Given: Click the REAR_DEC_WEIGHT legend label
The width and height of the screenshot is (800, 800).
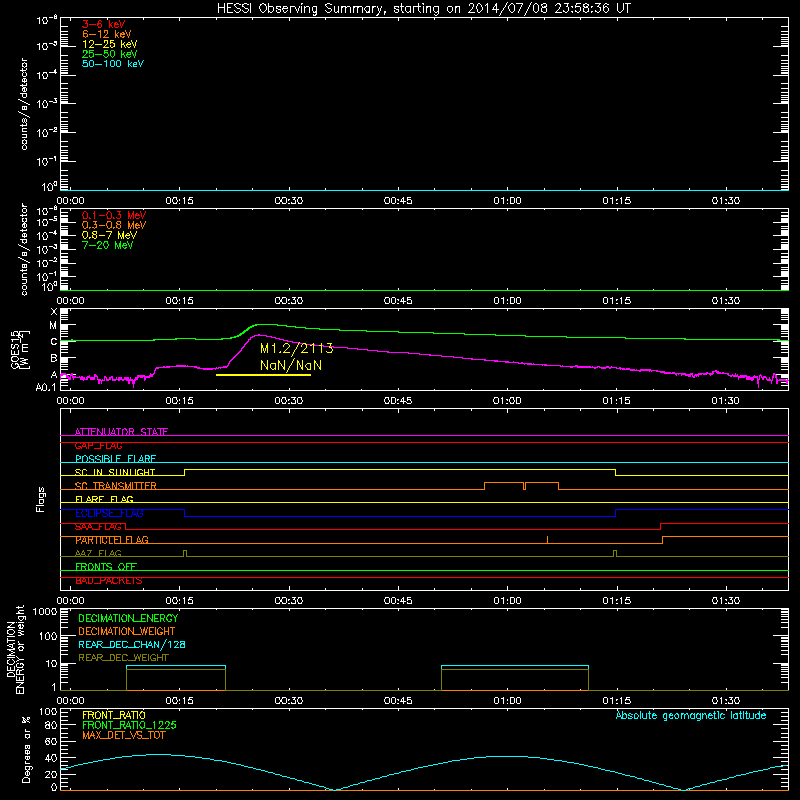Looking at the screenshot, I should click(x=123, y=658).
